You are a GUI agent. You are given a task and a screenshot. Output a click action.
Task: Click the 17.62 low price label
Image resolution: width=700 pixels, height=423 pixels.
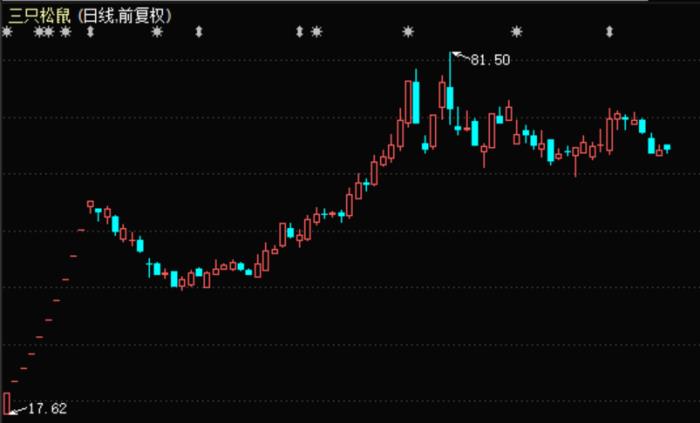click(x=46, y=408)
